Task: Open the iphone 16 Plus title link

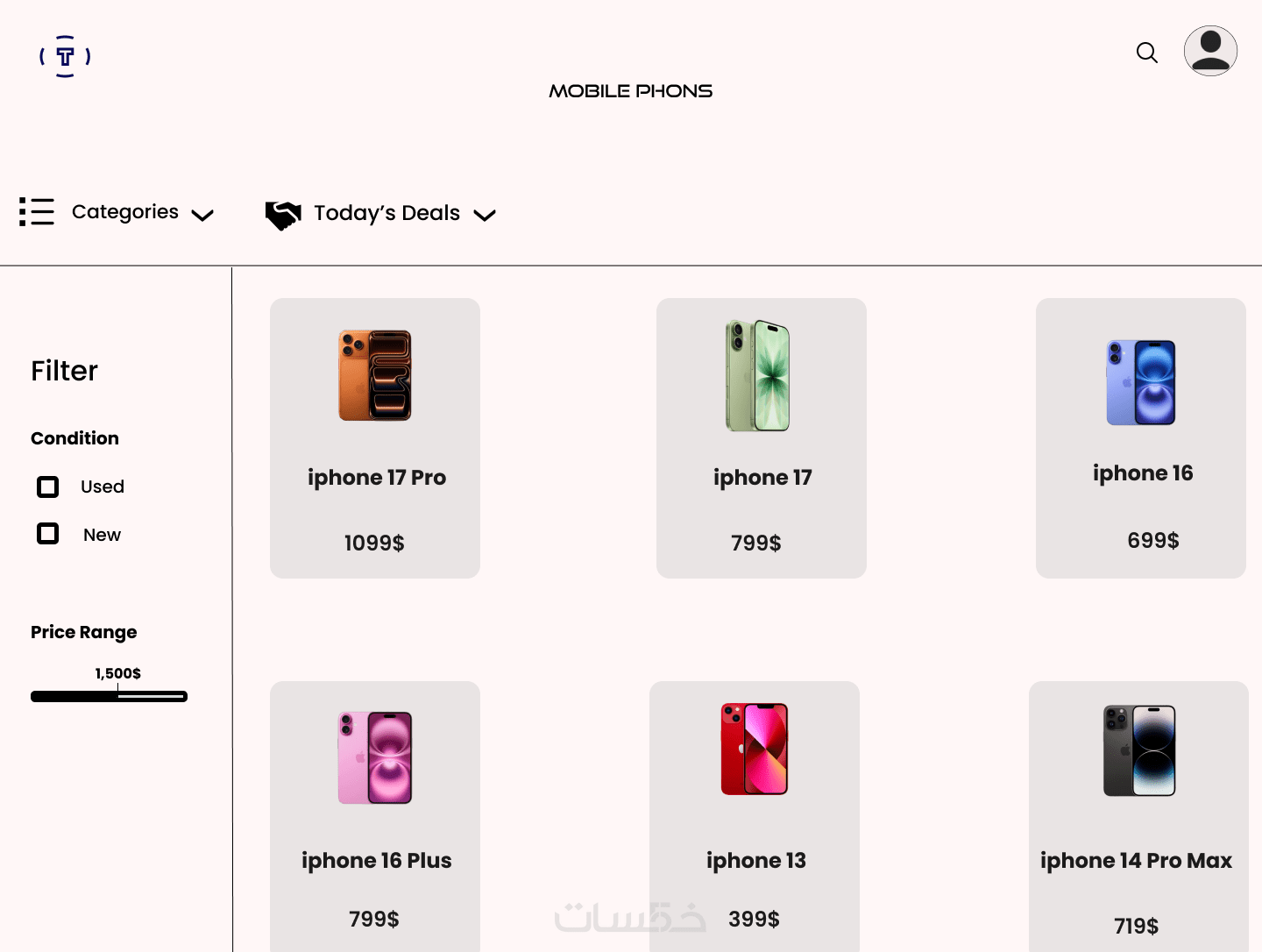Action: [x=377, y=861]
